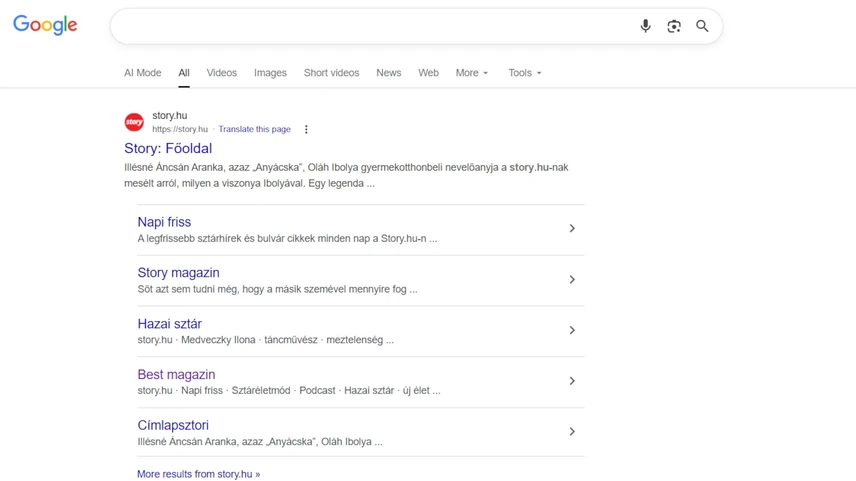Open the Videos tab
This screenshot has height=481, width=856.
[222, 73]
